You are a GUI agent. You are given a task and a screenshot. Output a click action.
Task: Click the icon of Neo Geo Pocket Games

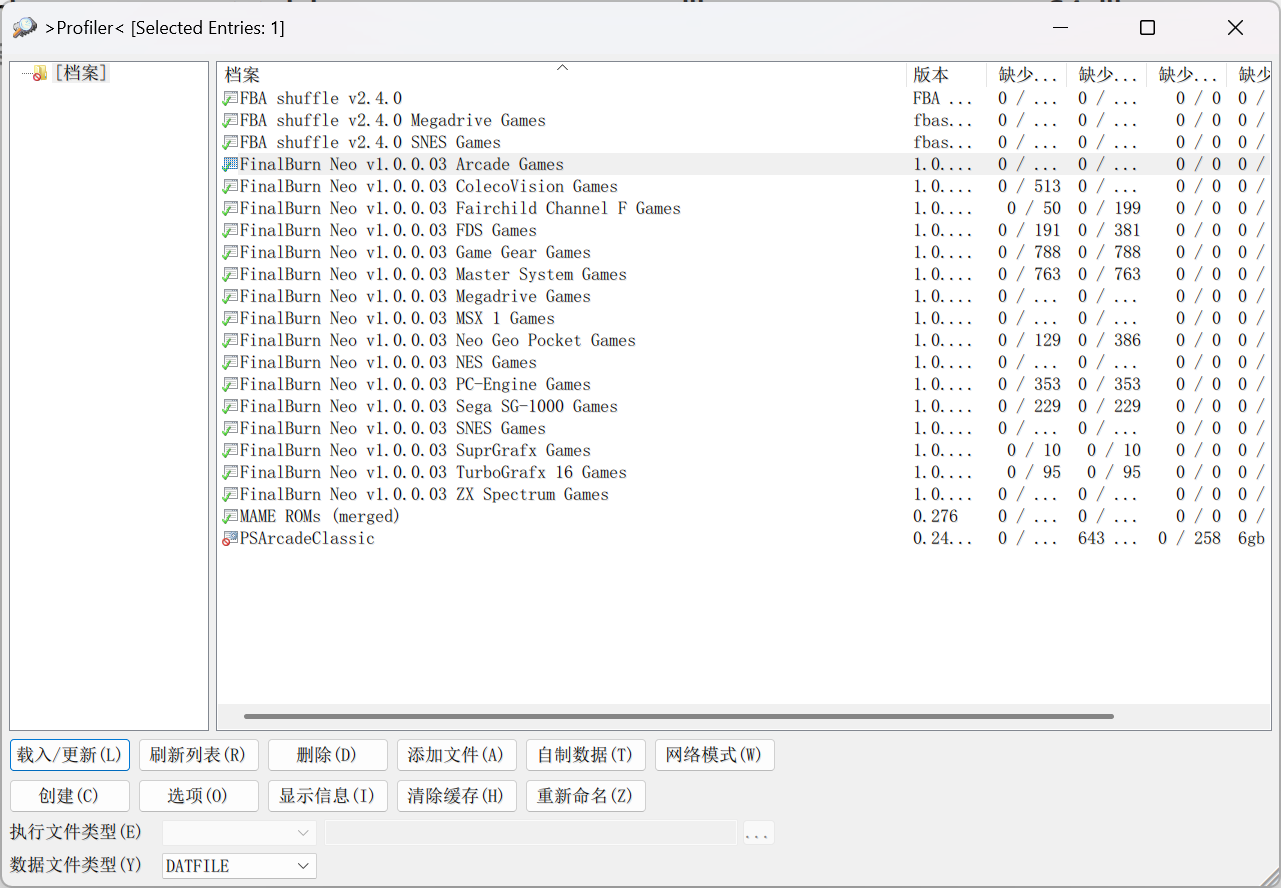[231, 341]
